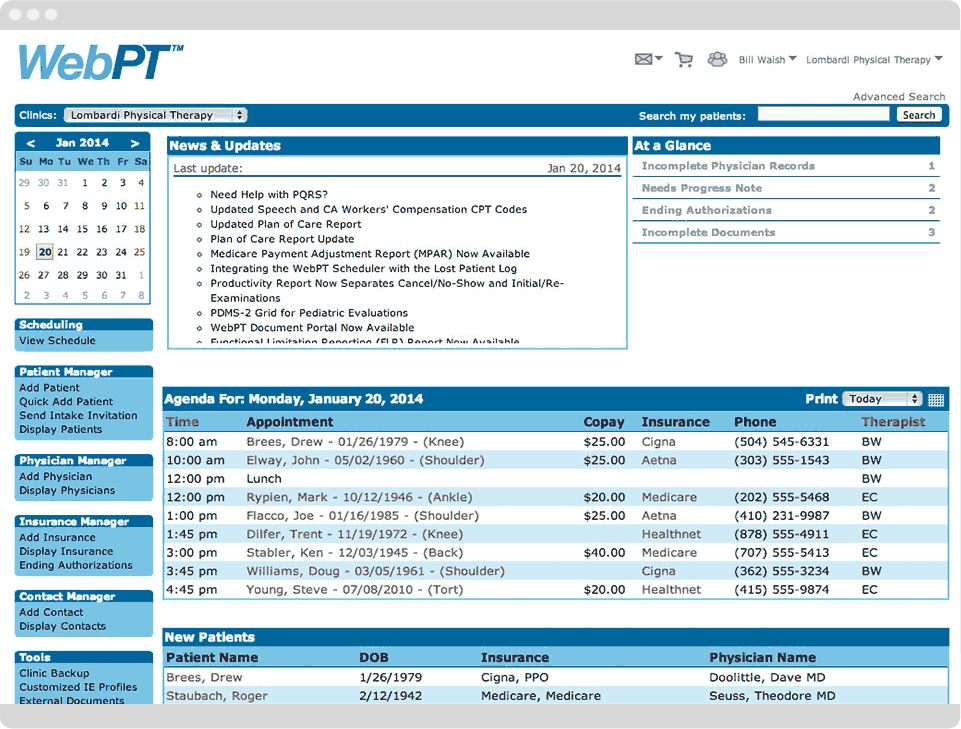Open the calendar grid icon beside Today selector

(x=934, y=399)
